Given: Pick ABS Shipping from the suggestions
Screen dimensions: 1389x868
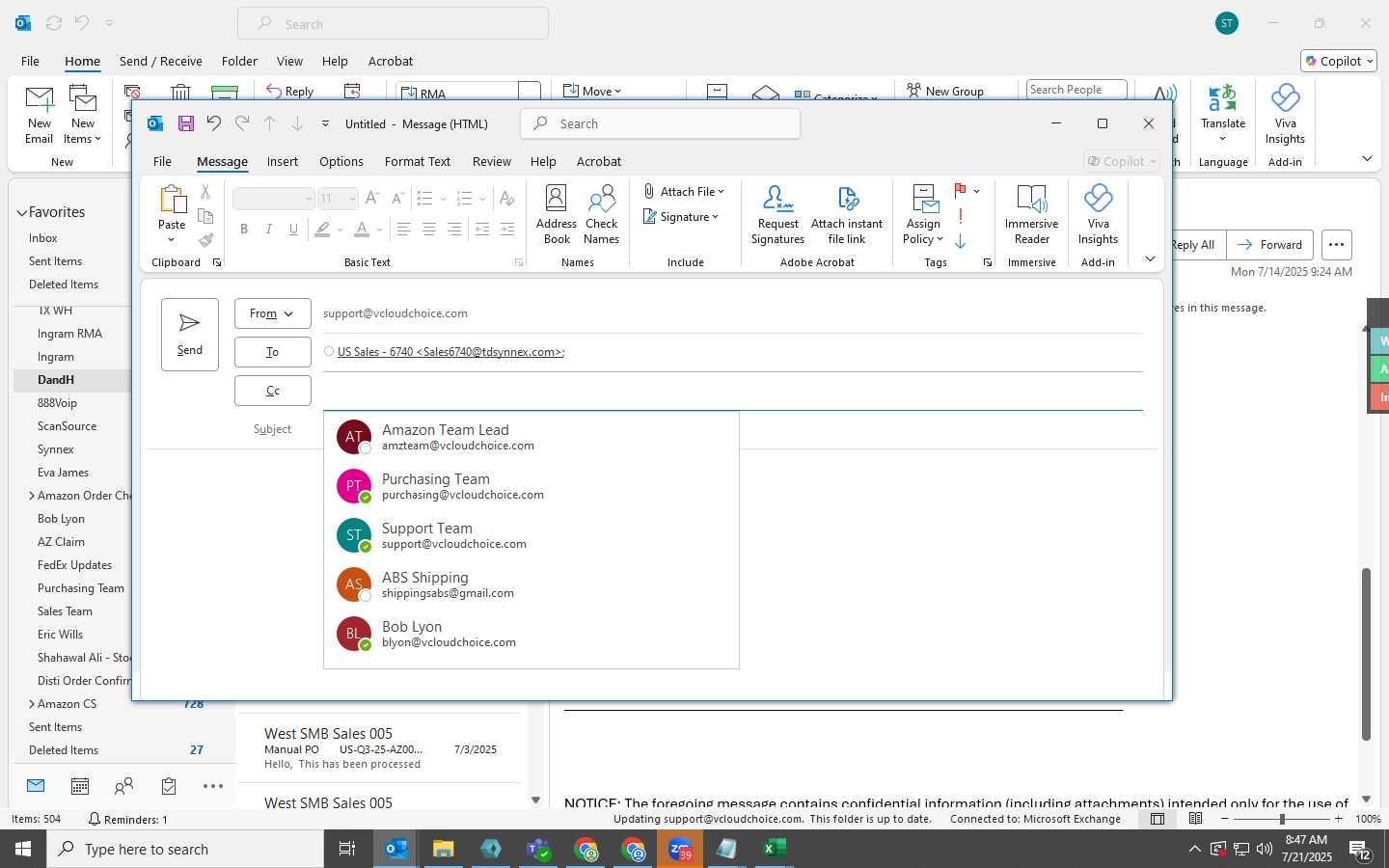Looking at the screenshot, I should point(531,584).
